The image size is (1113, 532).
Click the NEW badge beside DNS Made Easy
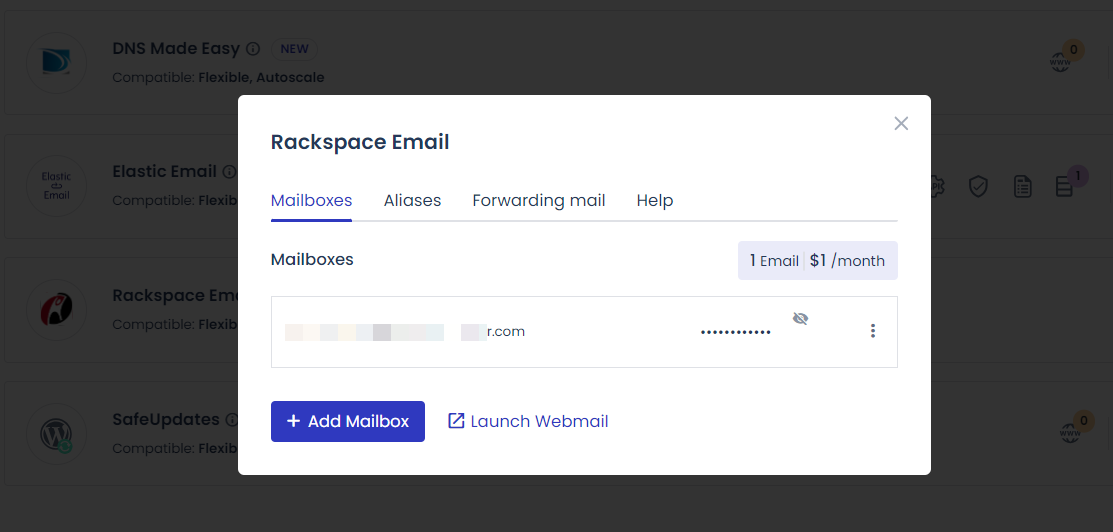[x=295, y=49]
